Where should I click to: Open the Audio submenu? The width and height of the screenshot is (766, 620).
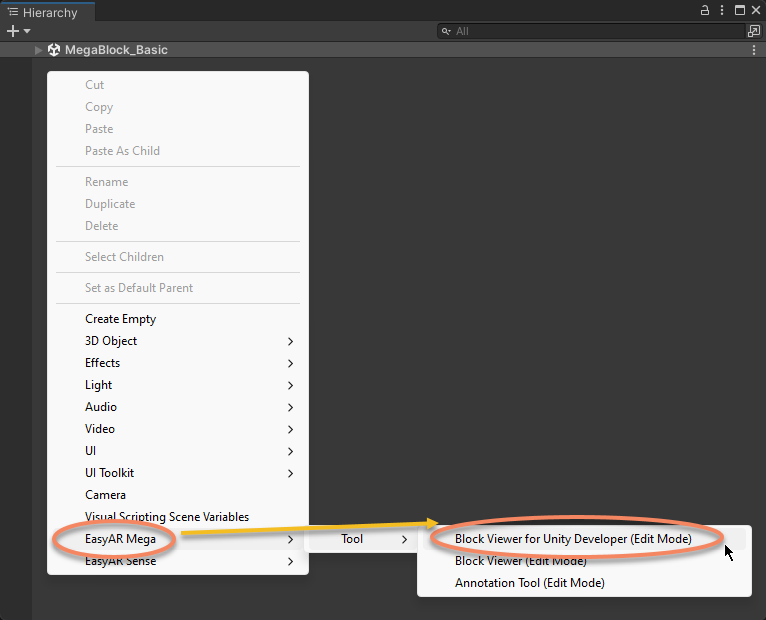[178, 407]
